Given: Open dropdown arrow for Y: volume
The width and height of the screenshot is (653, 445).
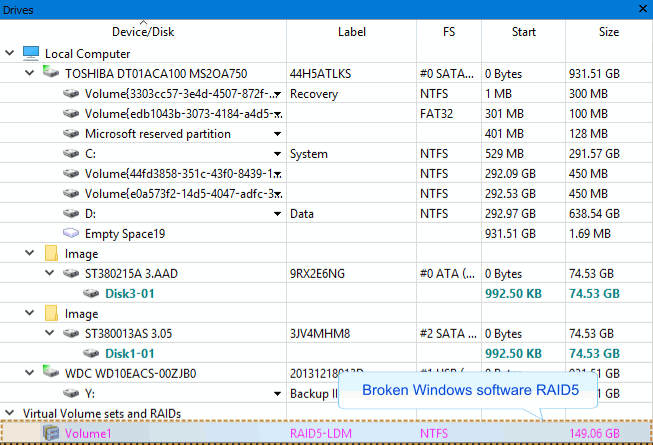Looking at the screenshot, I should pyautogui.click(x=277, y=394).
